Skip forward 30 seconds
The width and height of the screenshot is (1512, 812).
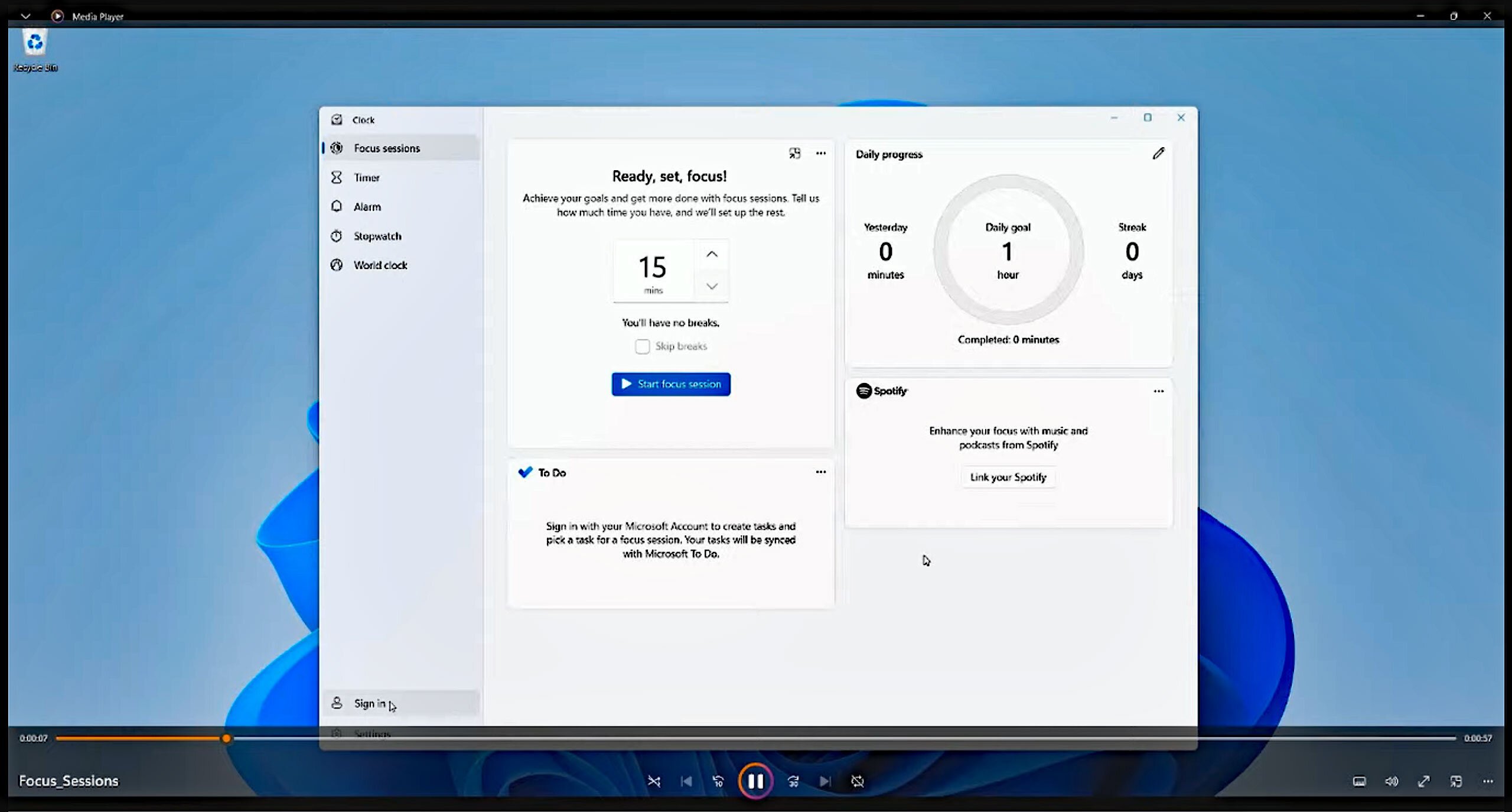click(x=793, y=781)
